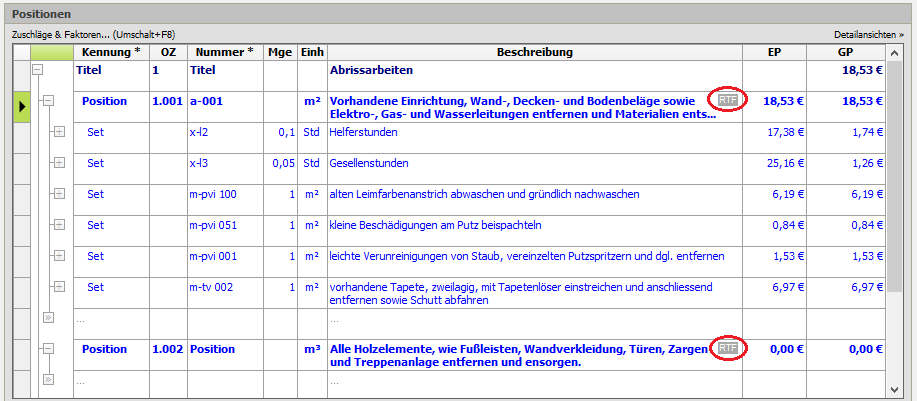Select the x-l3 number cell
This screenshot has height=401, width=917.
pos(225,169)
